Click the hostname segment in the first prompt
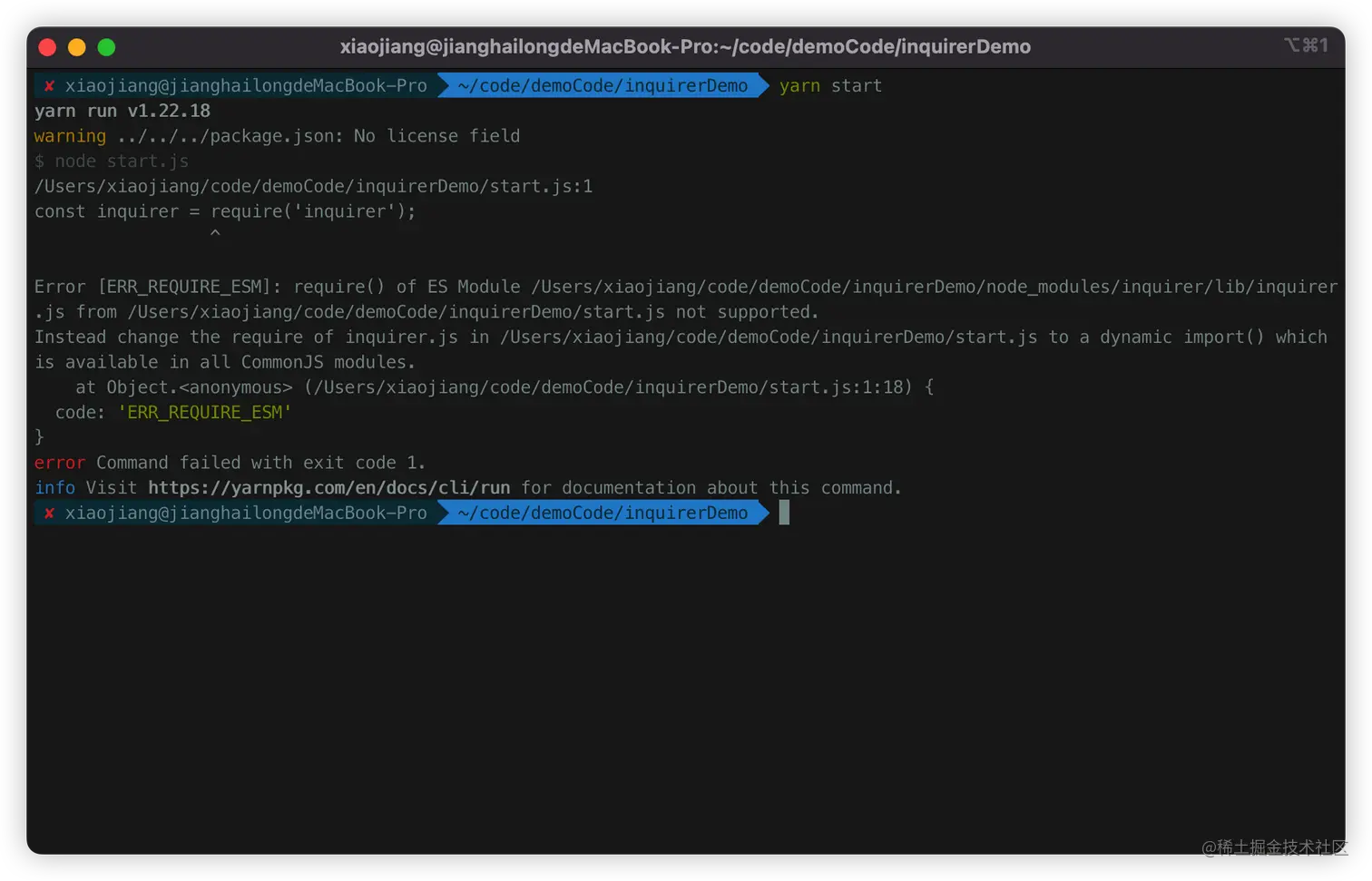1372x881 pixels. click(246, 85)
